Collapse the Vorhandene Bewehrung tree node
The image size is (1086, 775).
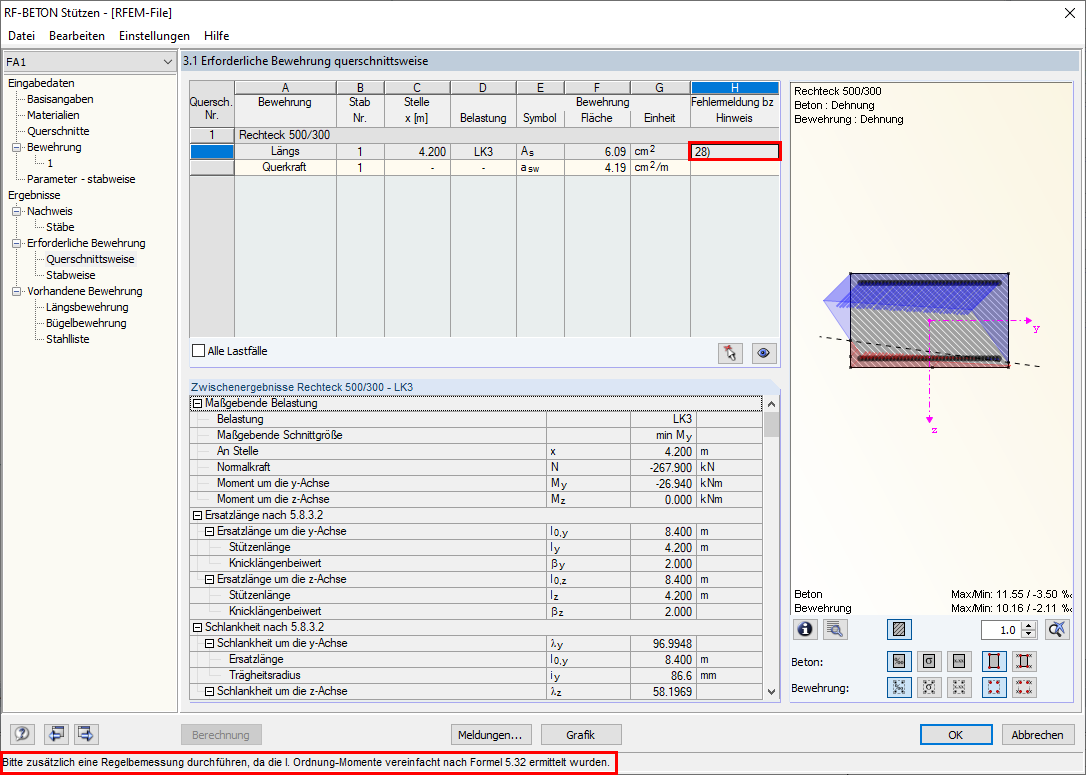[17, 291]
